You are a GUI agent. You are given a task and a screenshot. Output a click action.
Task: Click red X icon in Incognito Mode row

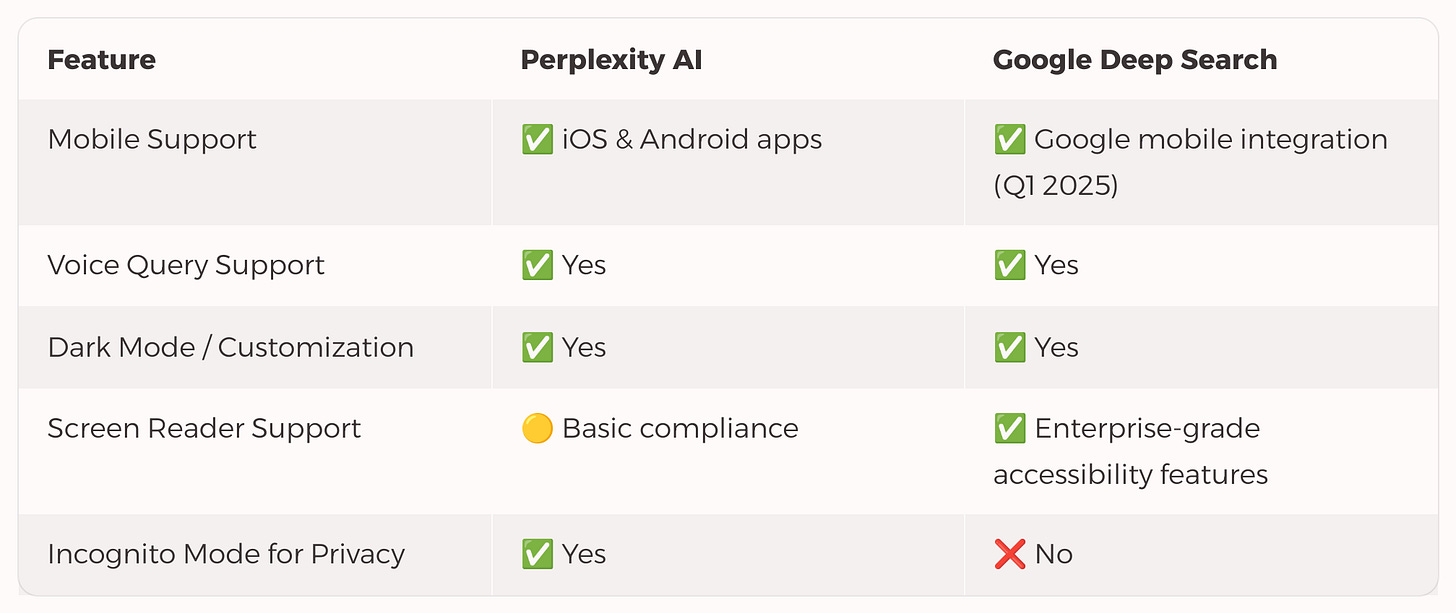point(1010,554)
